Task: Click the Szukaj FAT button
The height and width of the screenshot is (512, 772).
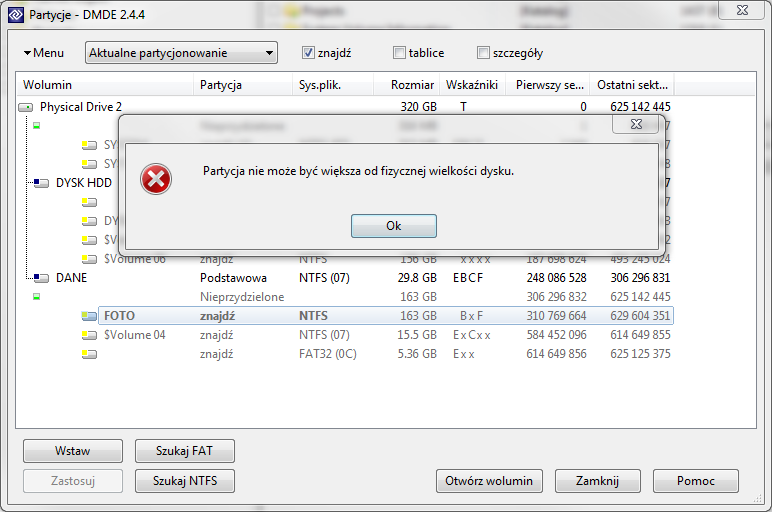Action: (185, 451)
